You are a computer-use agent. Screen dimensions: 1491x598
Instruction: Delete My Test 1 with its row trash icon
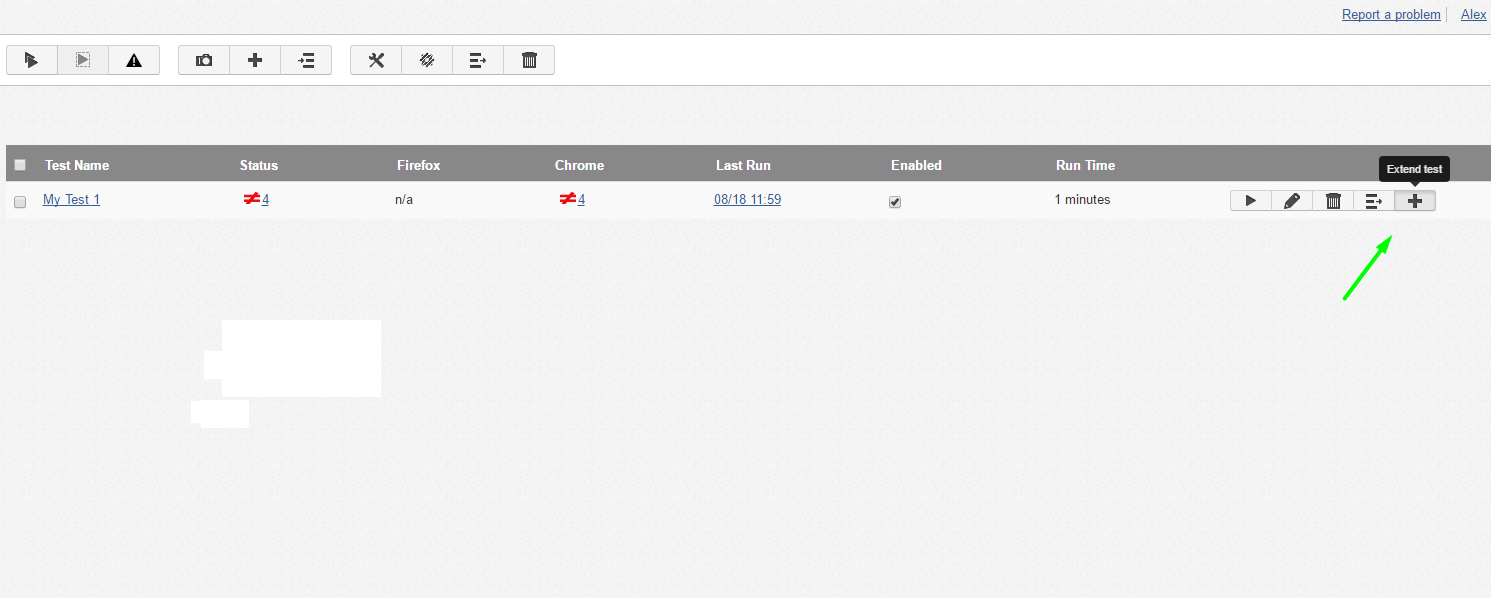coord(1333,200)
